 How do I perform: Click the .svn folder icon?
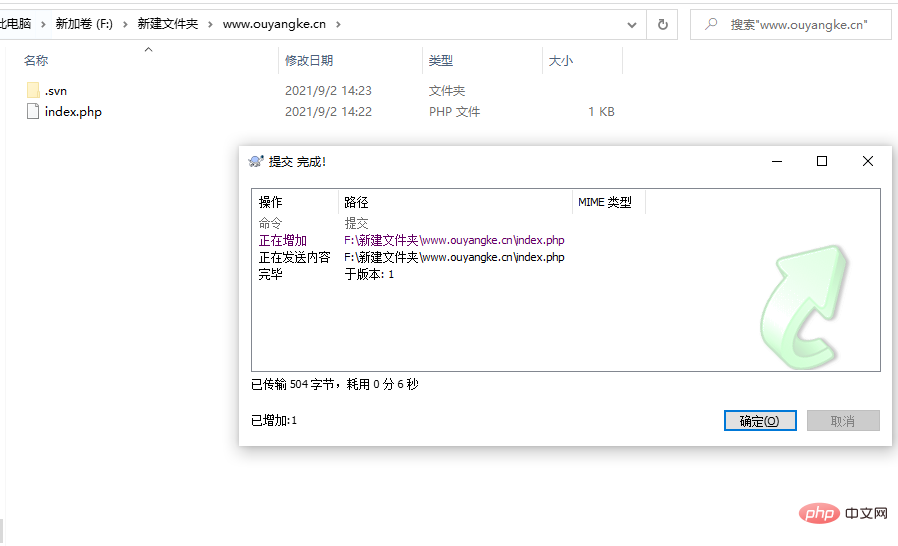[x=33, y=91]
